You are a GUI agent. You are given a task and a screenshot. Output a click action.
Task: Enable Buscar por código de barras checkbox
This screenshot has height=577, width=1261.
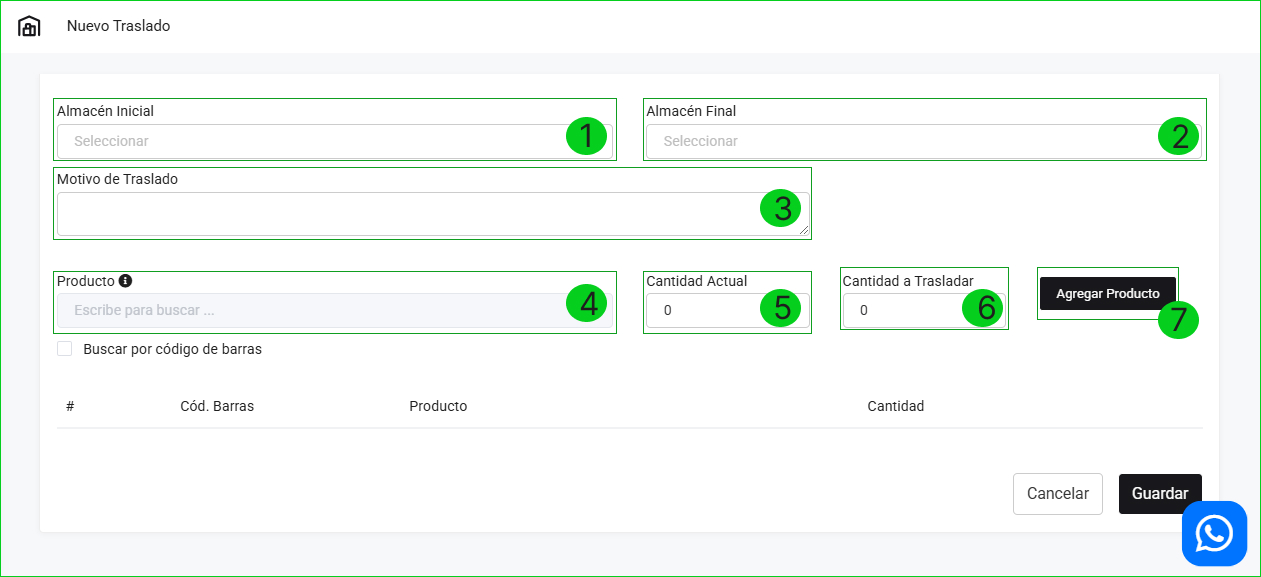point(65,349)
